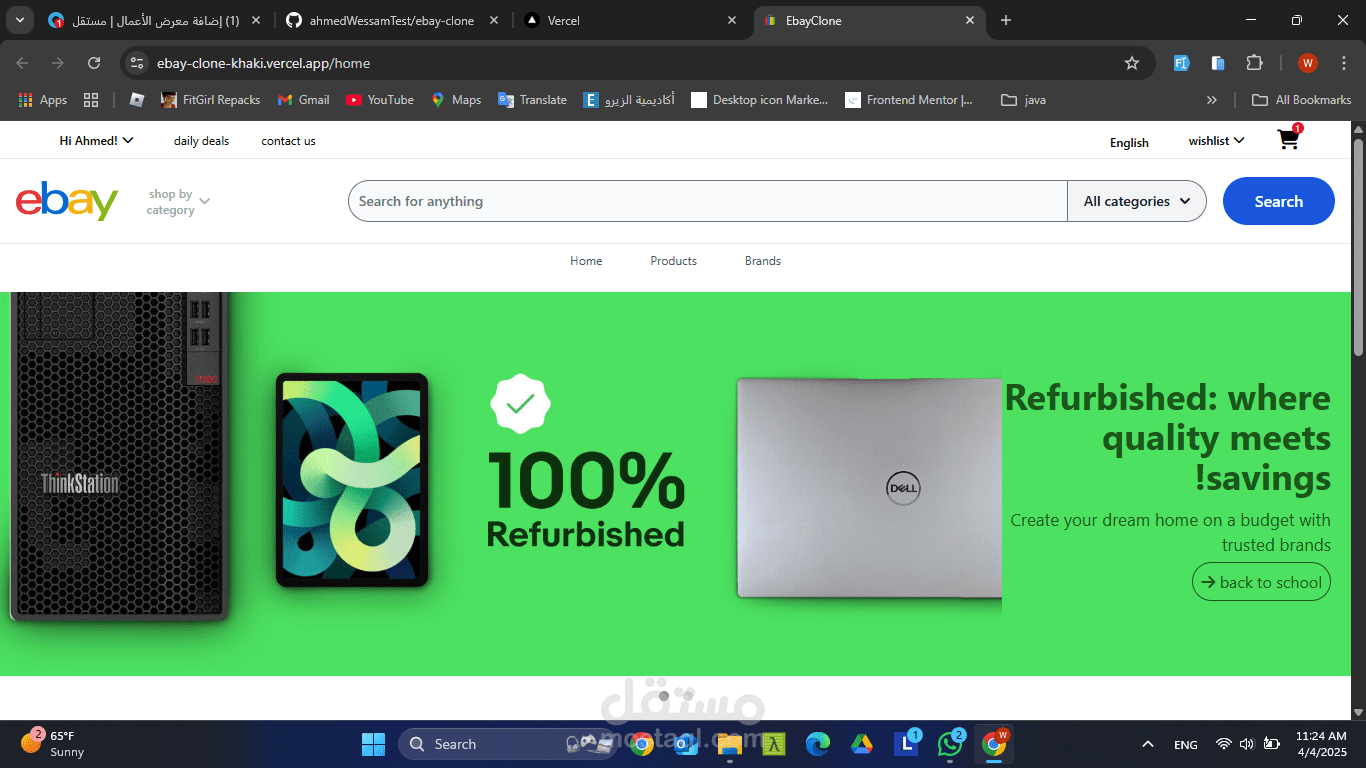Click the blue Search button
The width and height of the screenshot is (1366, 768).
[1278, 201]
